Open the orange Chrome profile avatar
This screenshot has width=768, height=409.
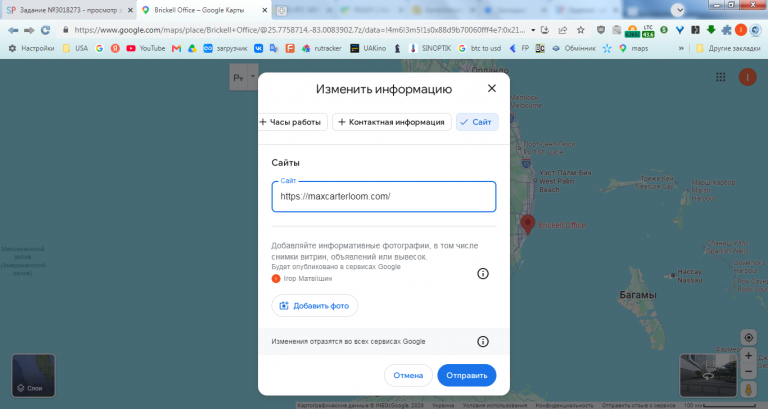741,30
